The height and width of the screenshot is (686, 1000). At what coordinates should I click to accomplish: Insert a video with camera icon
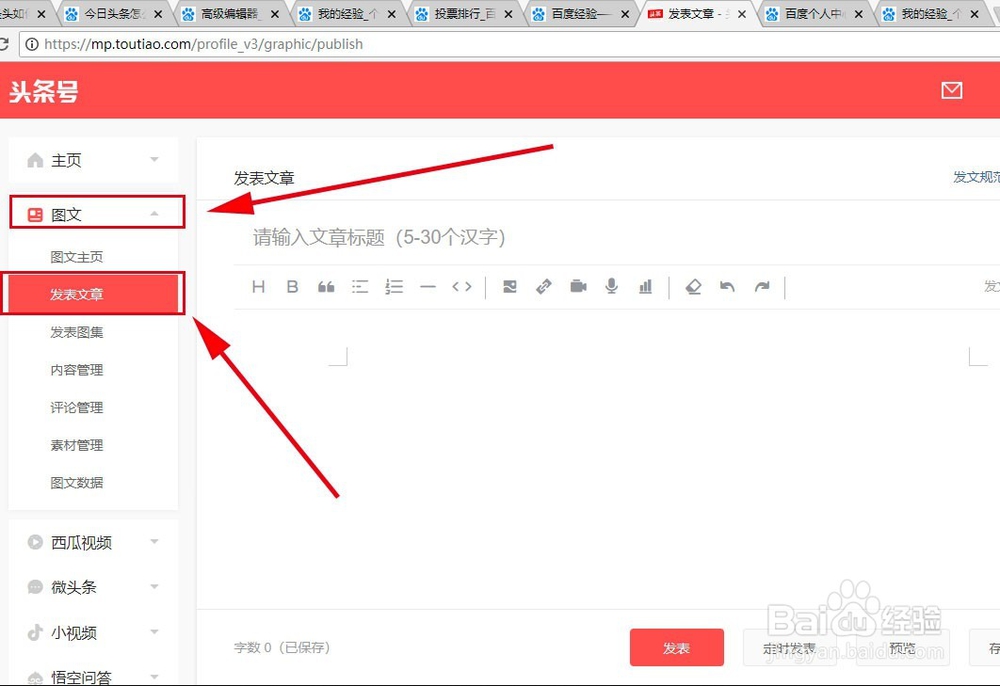578,286
